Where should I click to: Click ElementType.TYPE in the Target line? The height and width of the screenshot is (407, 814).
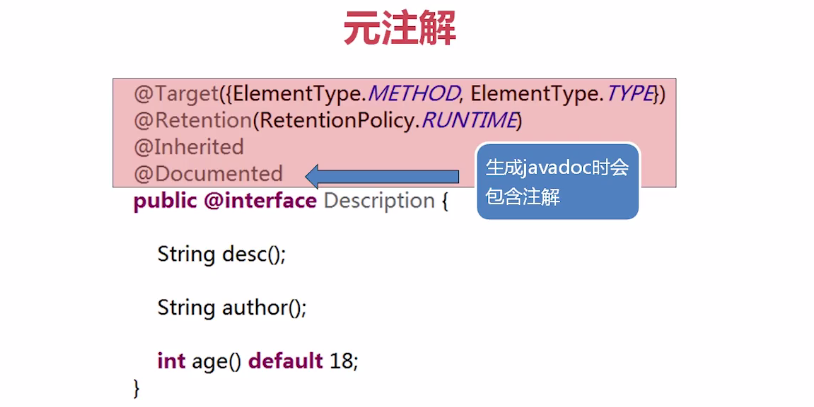tap(562, 94)
